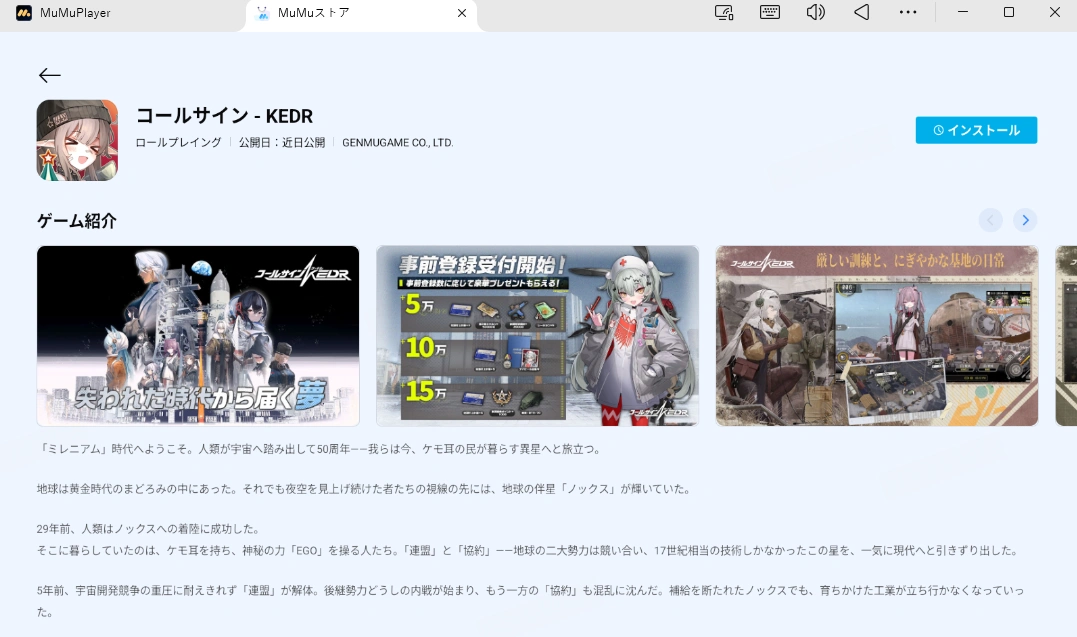
Task: Click the line 29年前、人類はノックスへの着陸に成功した
Action: pyautogui.click(x=149, y=528)
